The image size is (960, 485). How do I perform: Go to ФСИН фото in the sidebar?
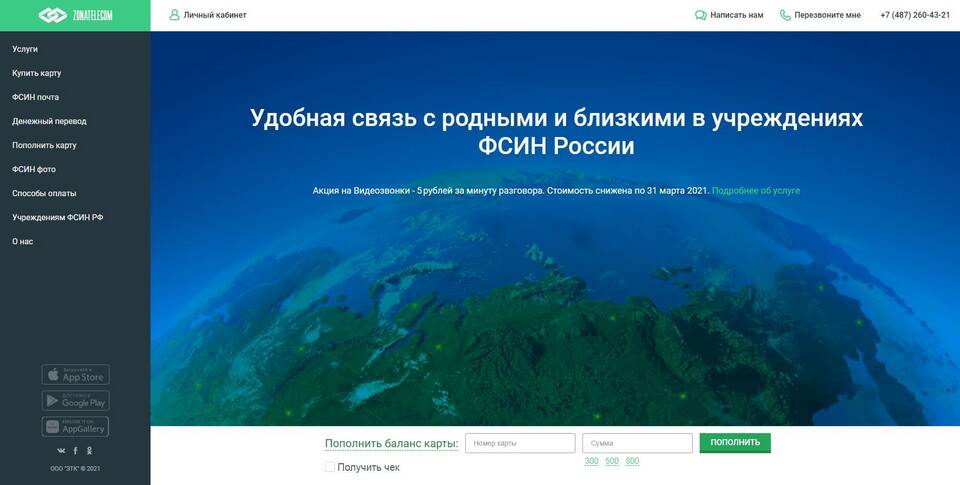tap(34, 169)
